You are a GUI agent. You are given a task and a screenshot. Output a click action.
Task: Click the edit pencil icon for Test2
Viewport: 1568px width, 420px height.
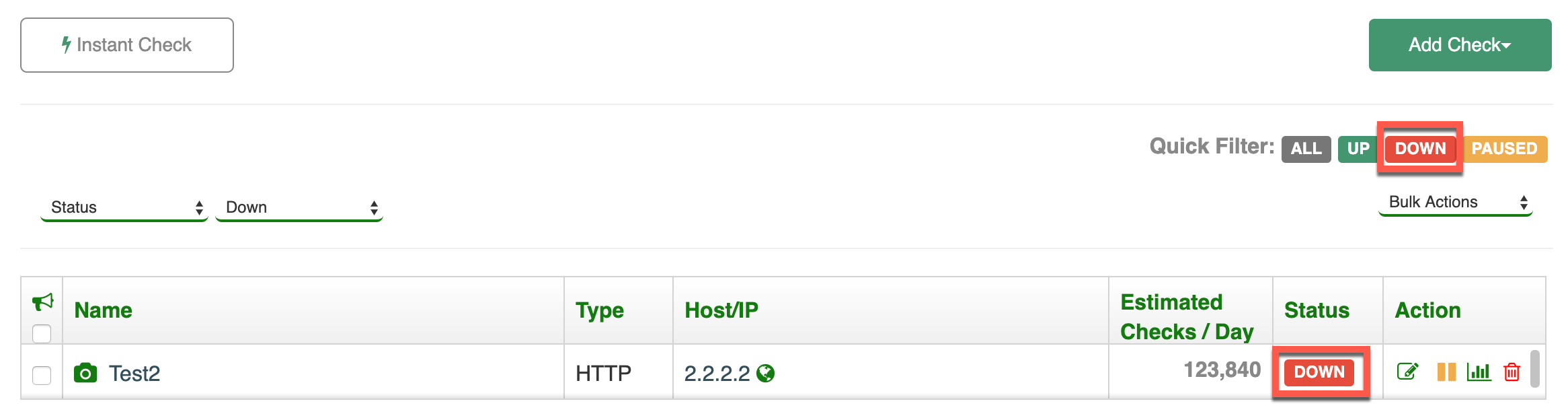[x=1407, y=372]
